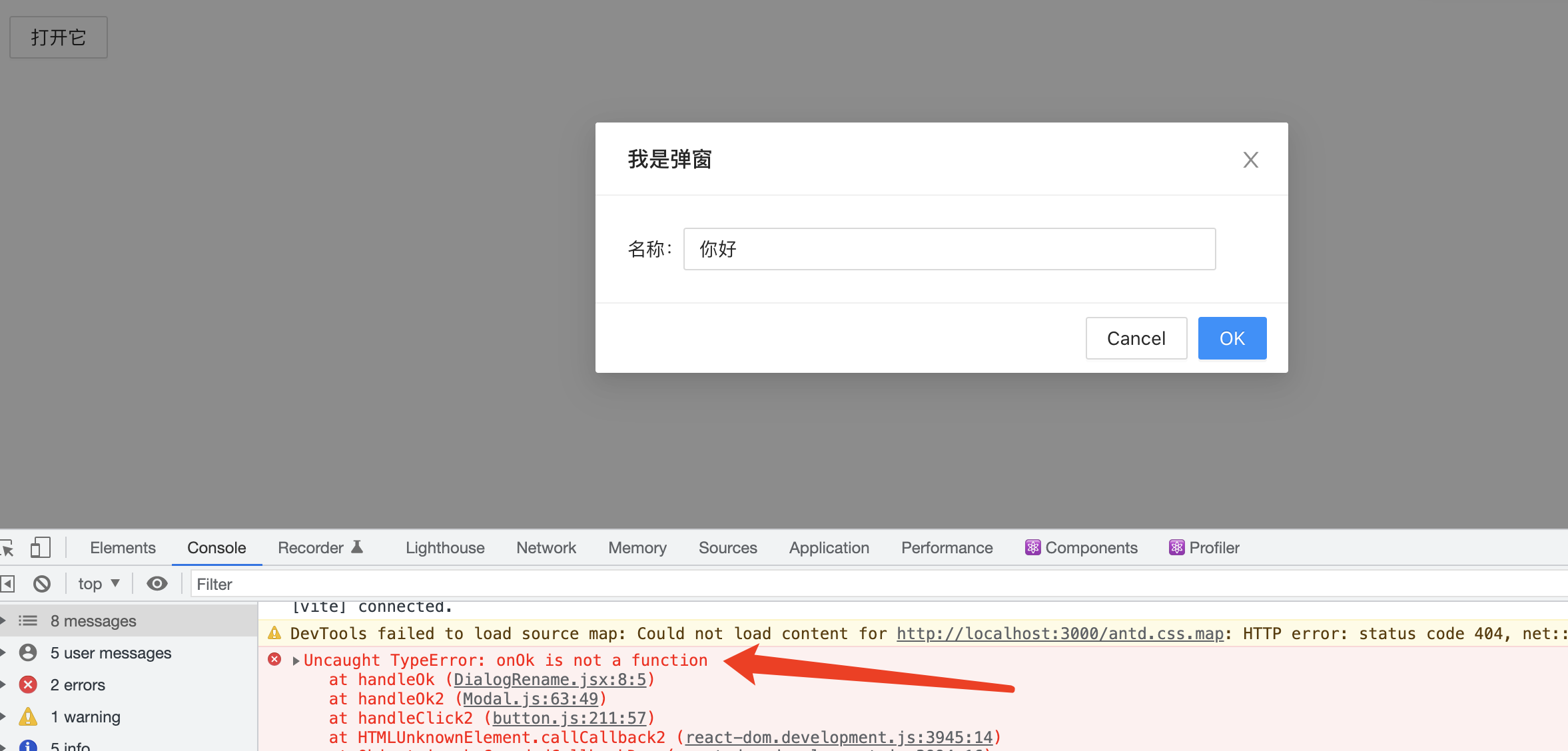Switch to the Network tab
Image resolution: width=1568 pixels, height=751 pixels.
pyautogui.click(x=546, y=548)
